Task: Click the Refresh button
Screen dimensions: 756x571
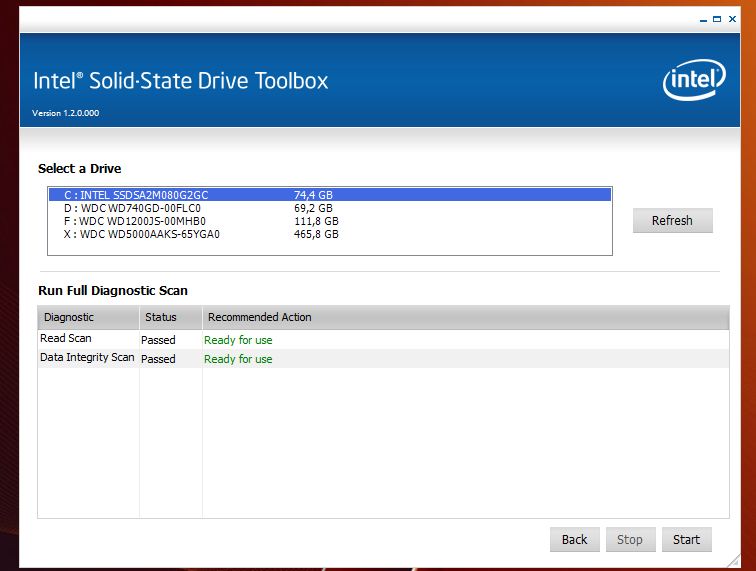Action: coord(672,220)
